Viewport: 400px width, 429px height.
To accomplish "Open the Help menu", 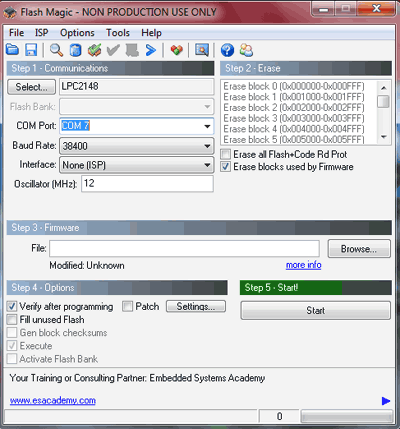I will tap(151, 33).
